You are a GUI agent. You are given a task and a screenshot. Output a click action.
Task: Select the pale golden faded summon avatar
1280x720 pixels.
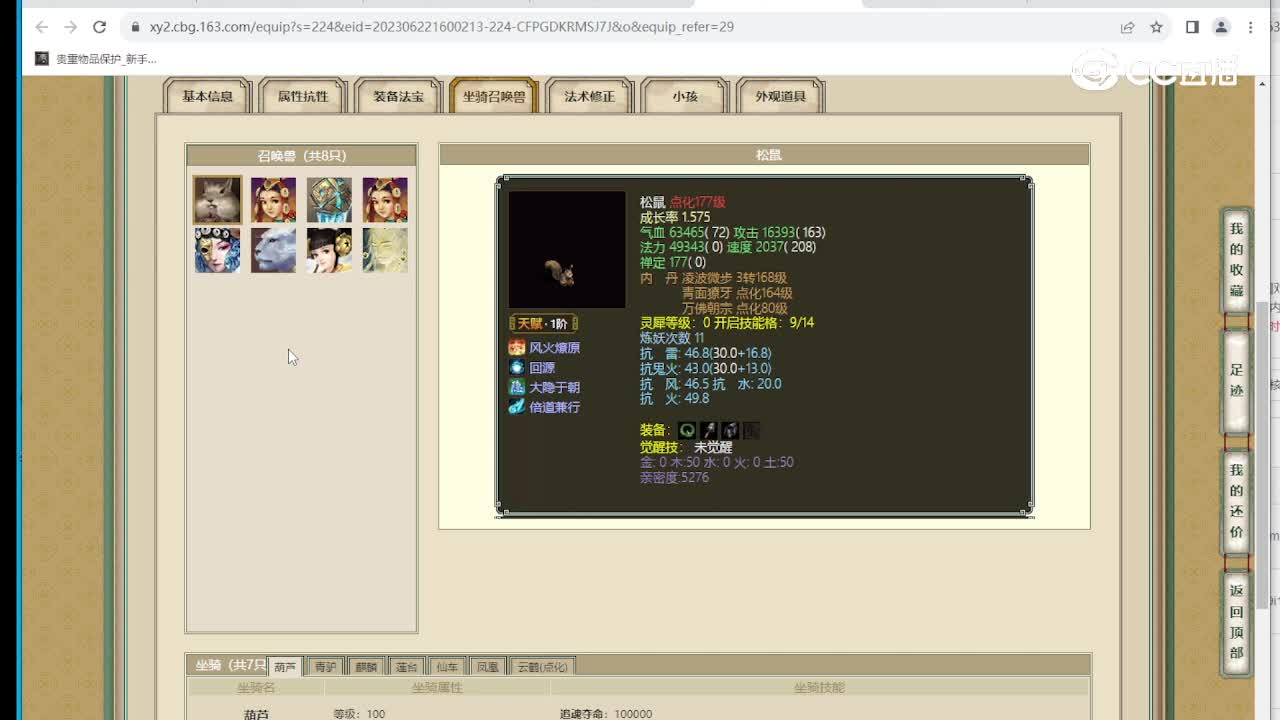(x=385, y=250)
